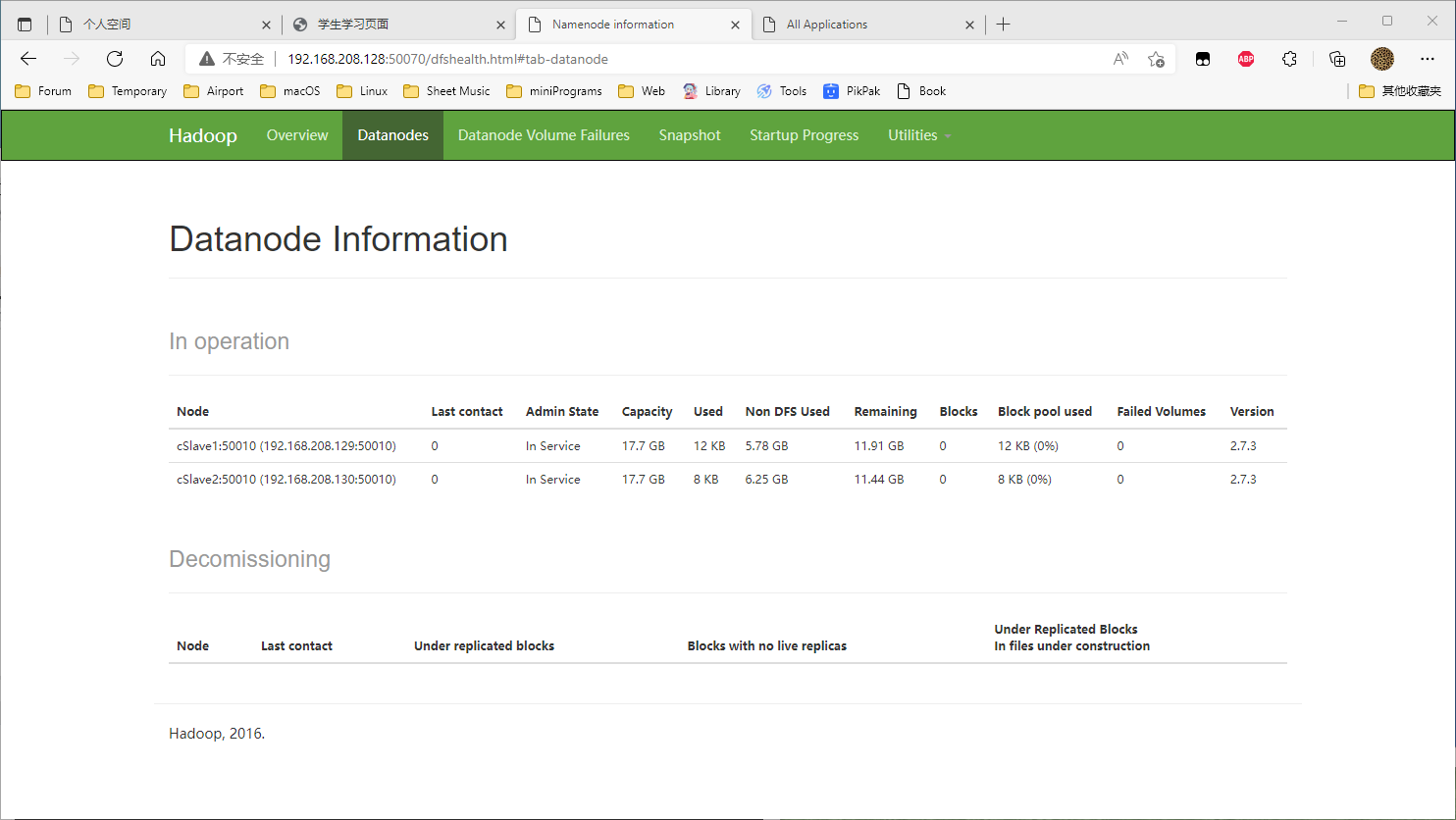Viewport: 1456px width, 820px height.
Task: Open browser extensions puzzle icon
Action: point(1289,59)
